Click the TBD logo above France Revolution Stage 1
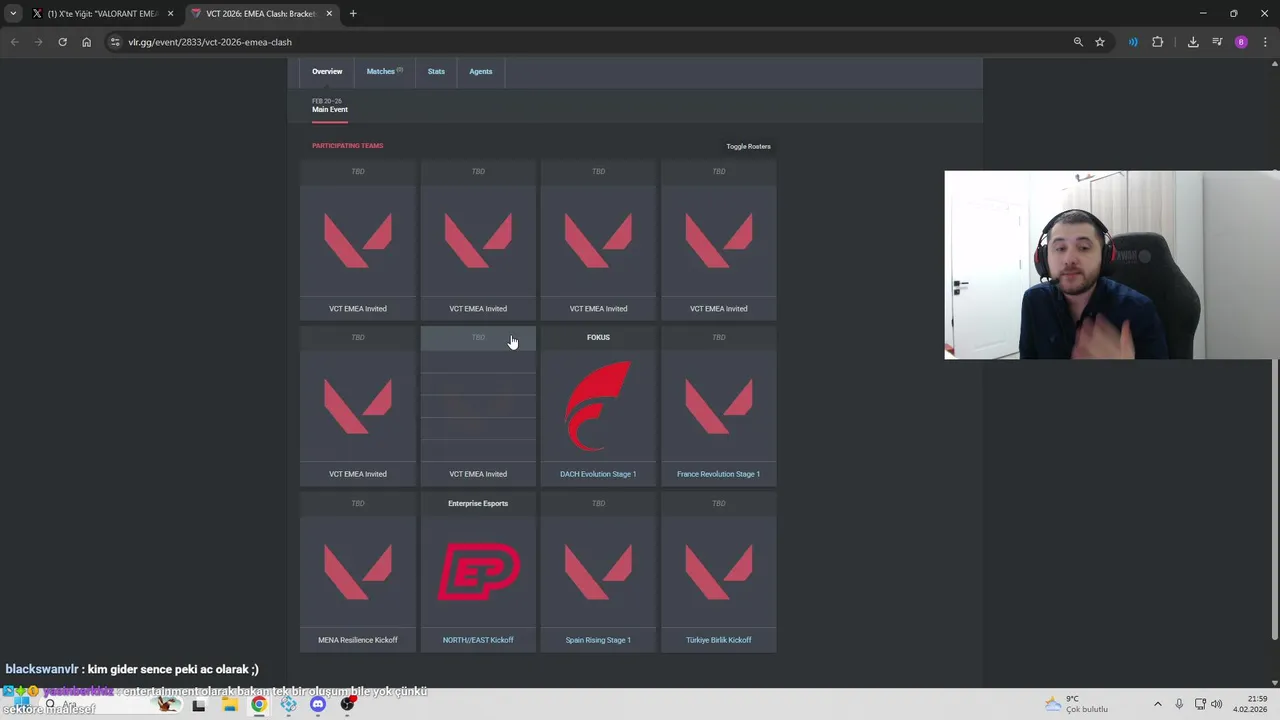Viewport: 1280px width, 720px height. pos(718,406)
